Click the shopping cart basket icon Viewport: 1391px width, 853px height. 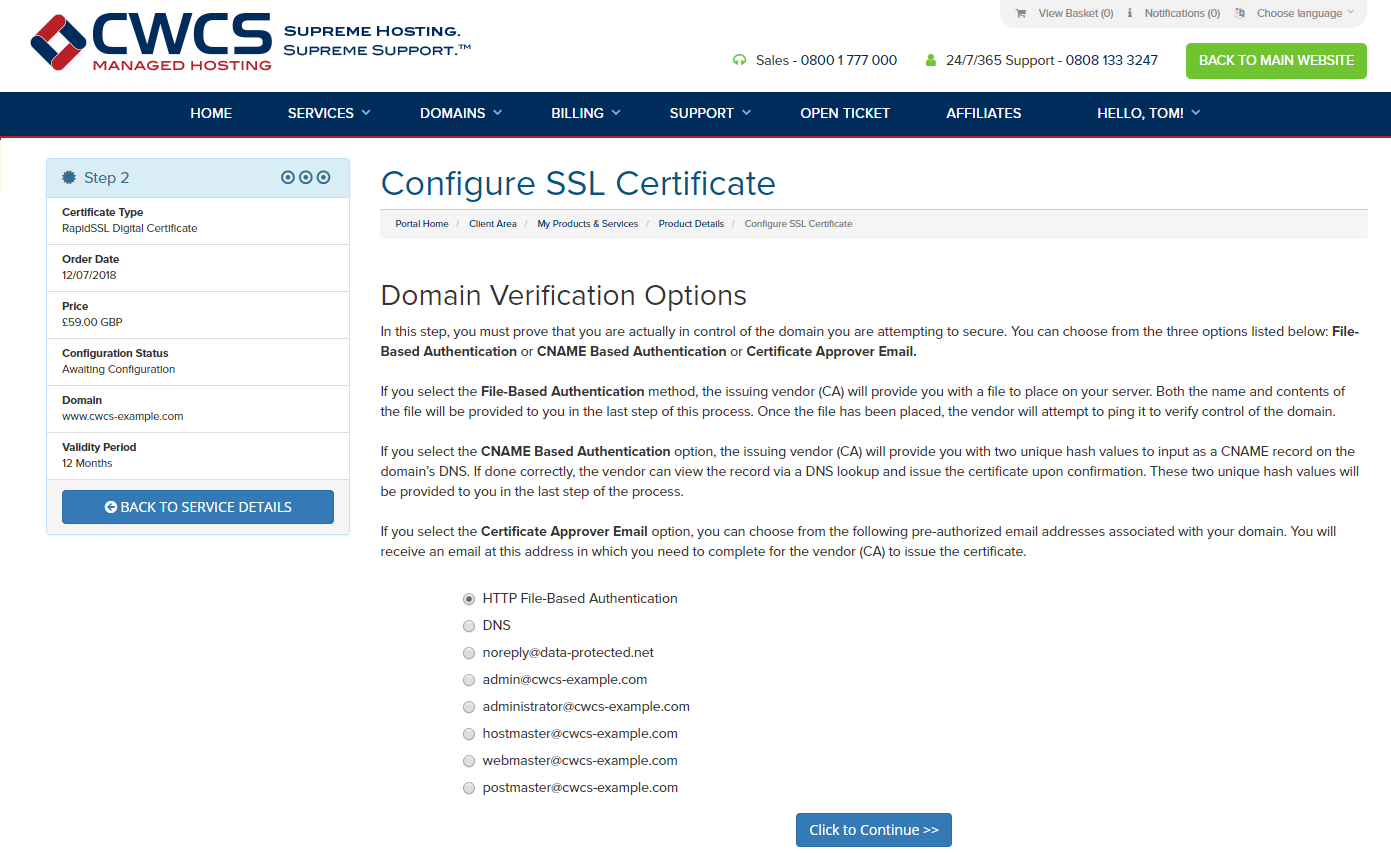point(1020,14)
